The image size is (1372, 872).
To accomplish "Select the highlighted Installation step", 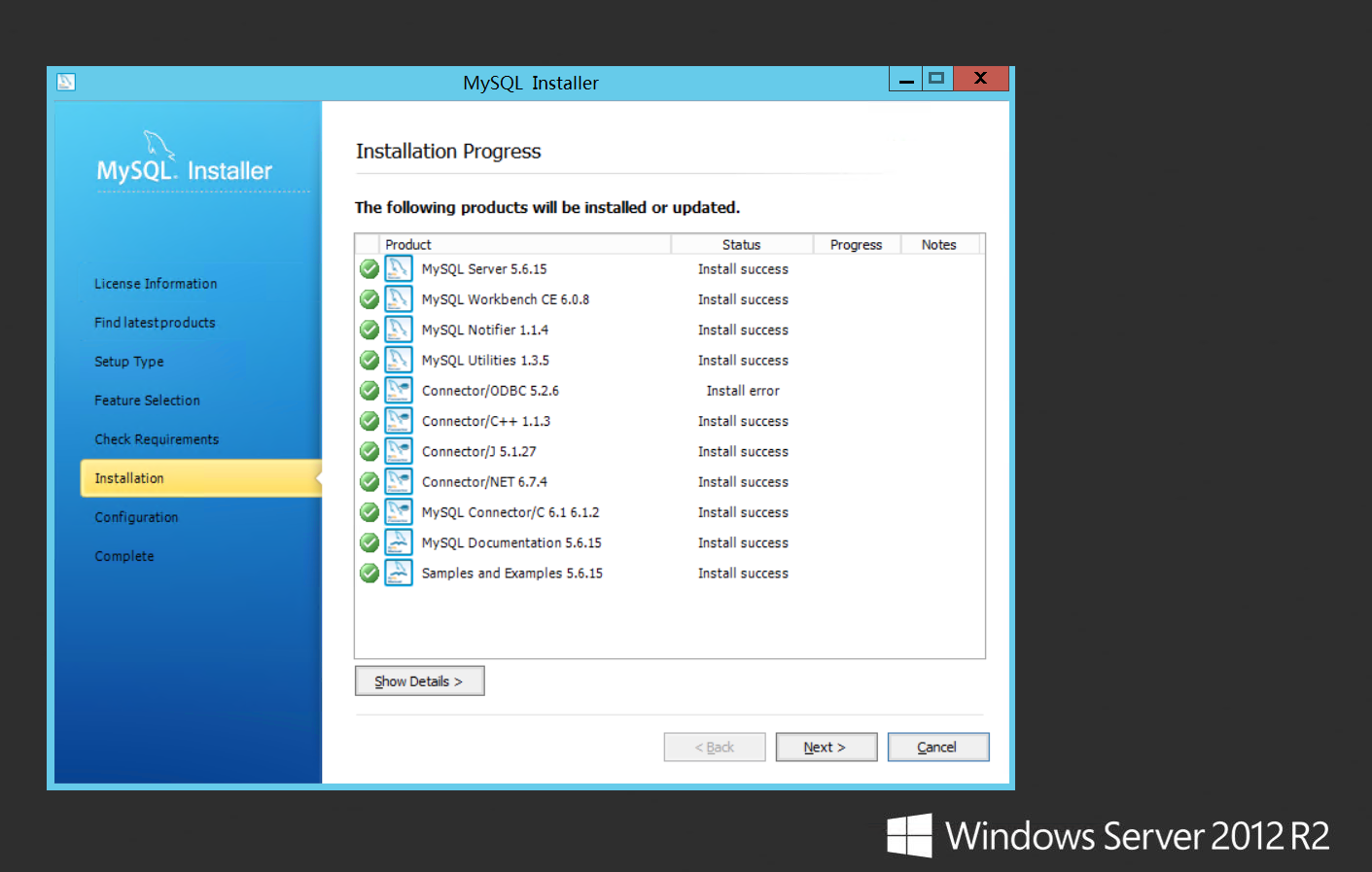I will click(x=200, y=478).
